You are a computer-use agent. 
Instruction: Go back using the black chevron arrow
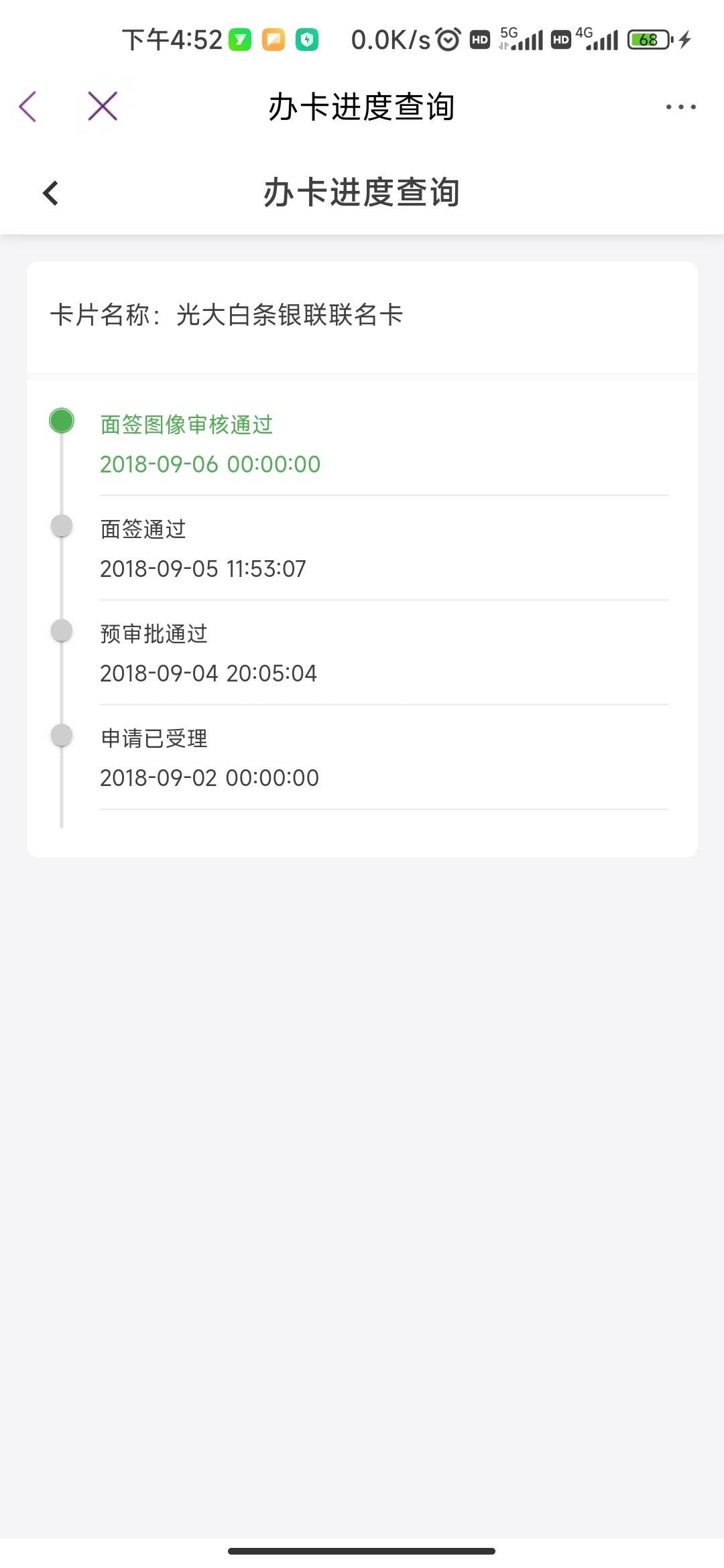coord(50,193)
